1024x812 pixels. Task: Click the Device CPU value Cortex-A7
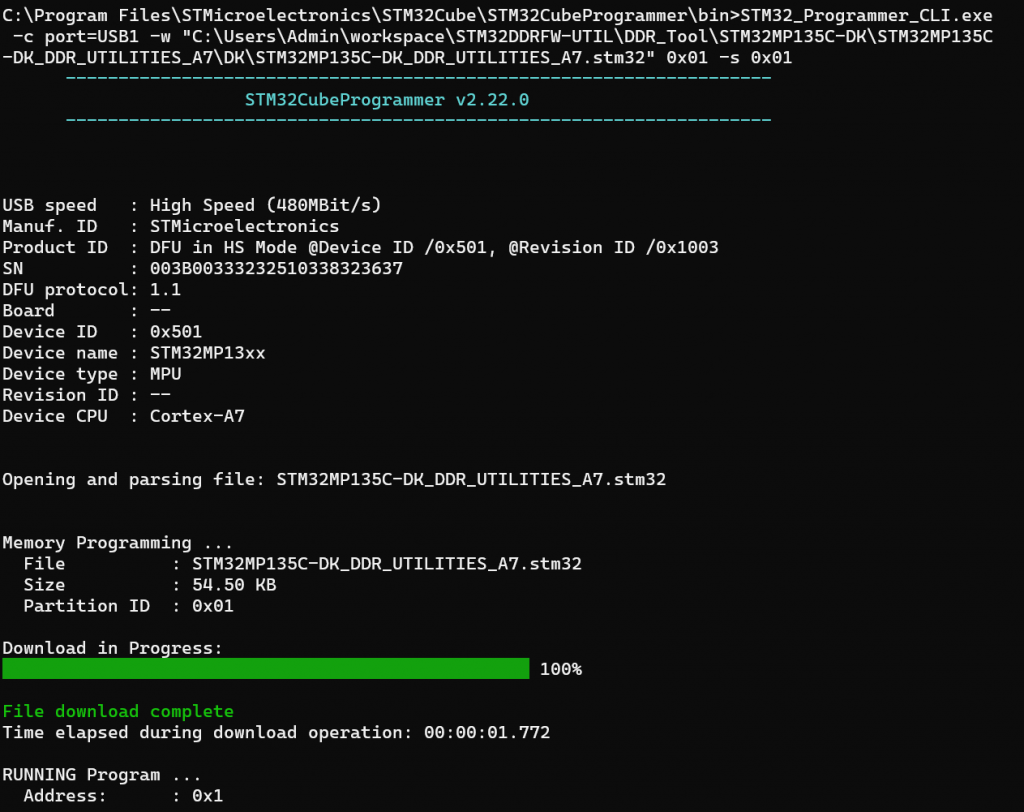pyautogui.click(x=197, y=415)
